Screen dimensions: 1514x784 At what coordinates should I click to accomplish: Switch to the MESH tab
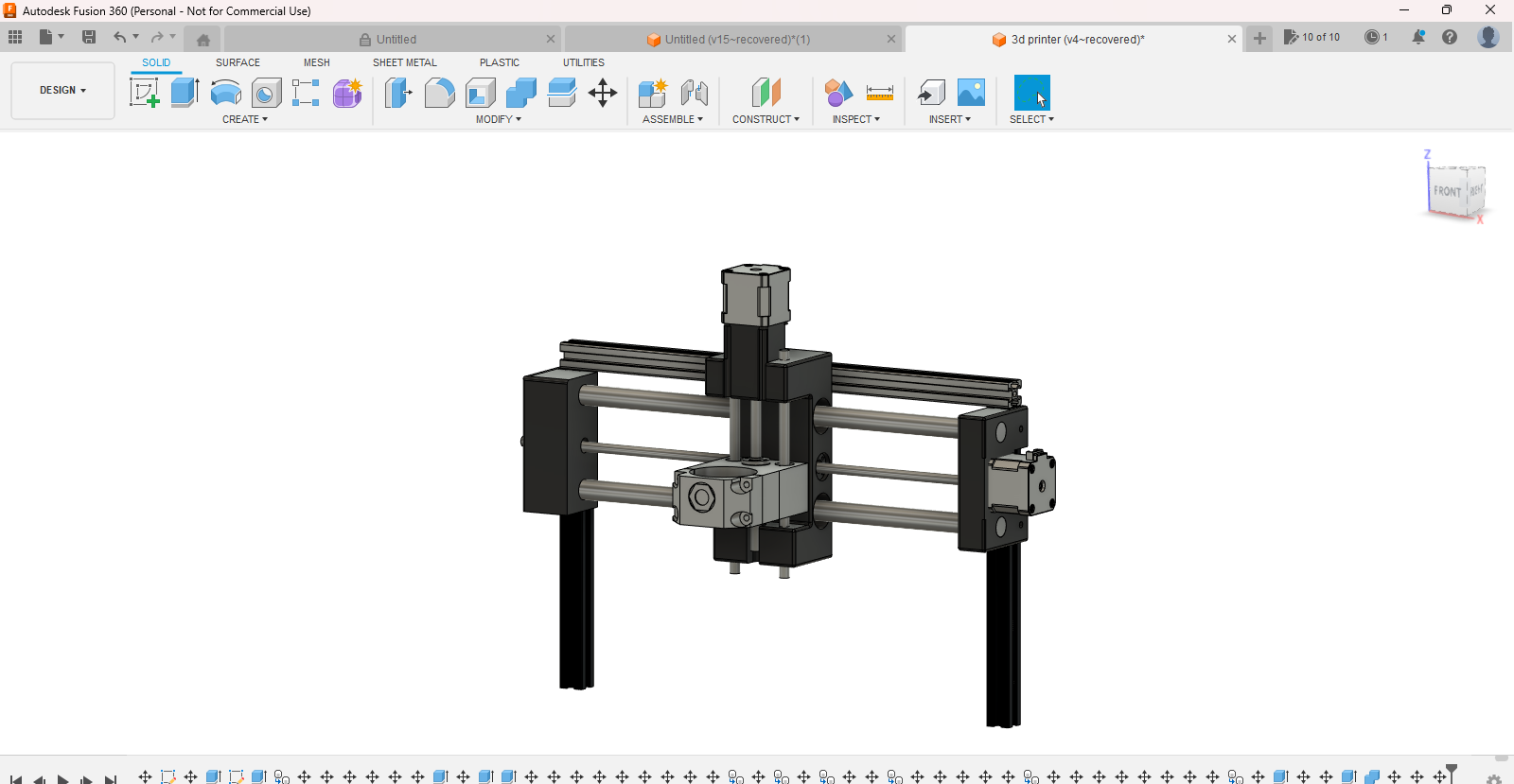coord(317,62)
